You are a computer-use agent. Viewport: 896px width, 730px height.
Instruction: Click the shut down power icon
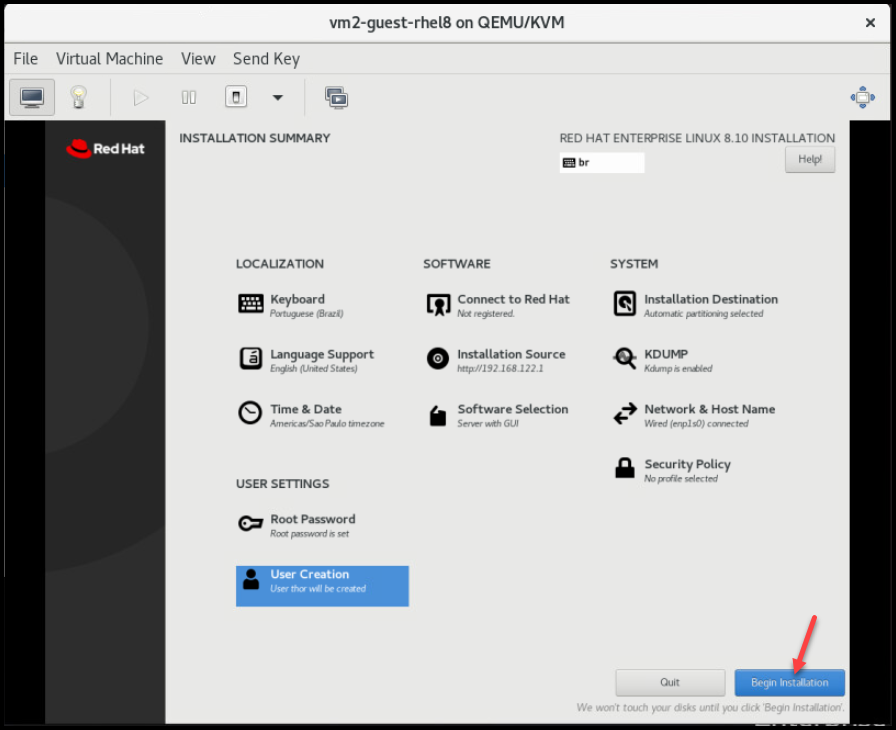click(235, 97)
